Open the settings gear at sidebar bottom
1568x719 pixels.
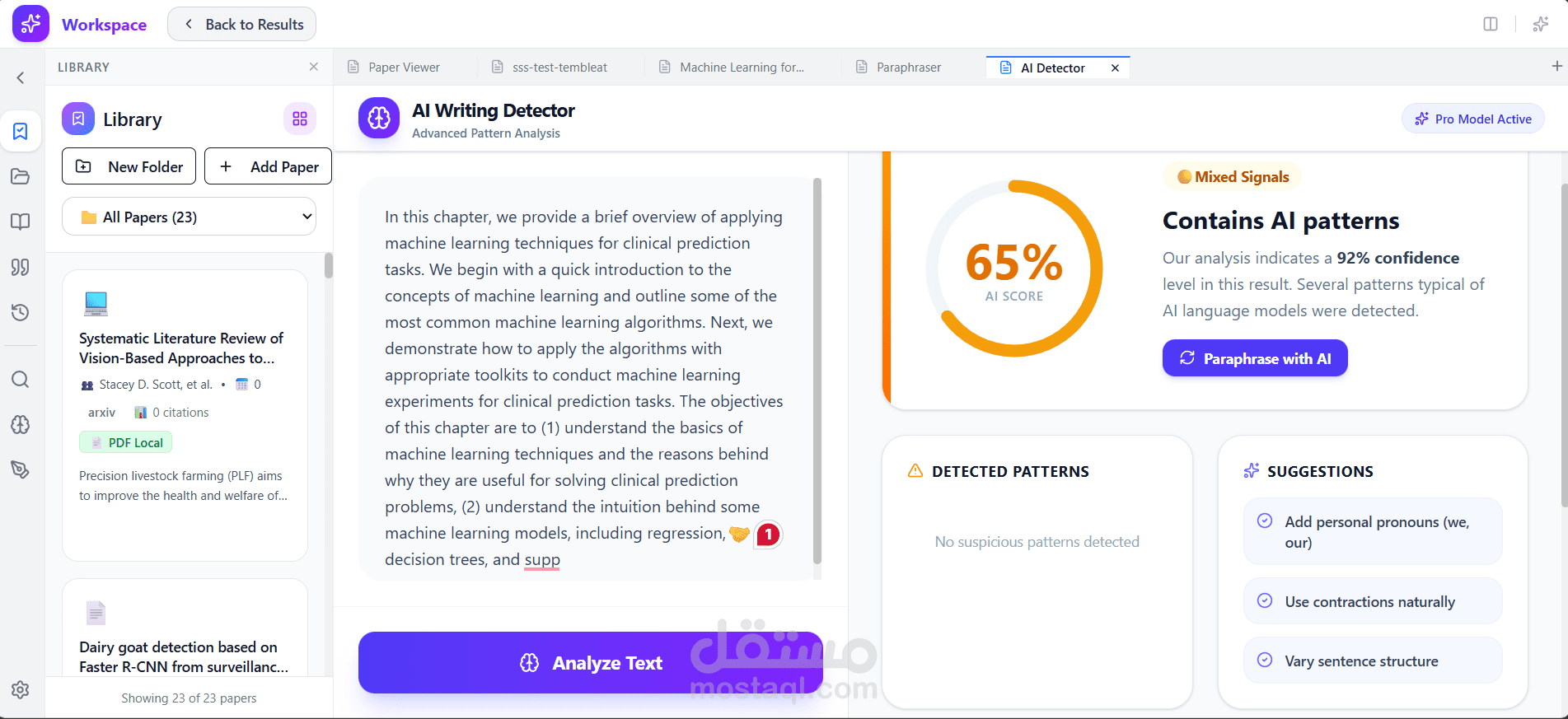(21, 689)
